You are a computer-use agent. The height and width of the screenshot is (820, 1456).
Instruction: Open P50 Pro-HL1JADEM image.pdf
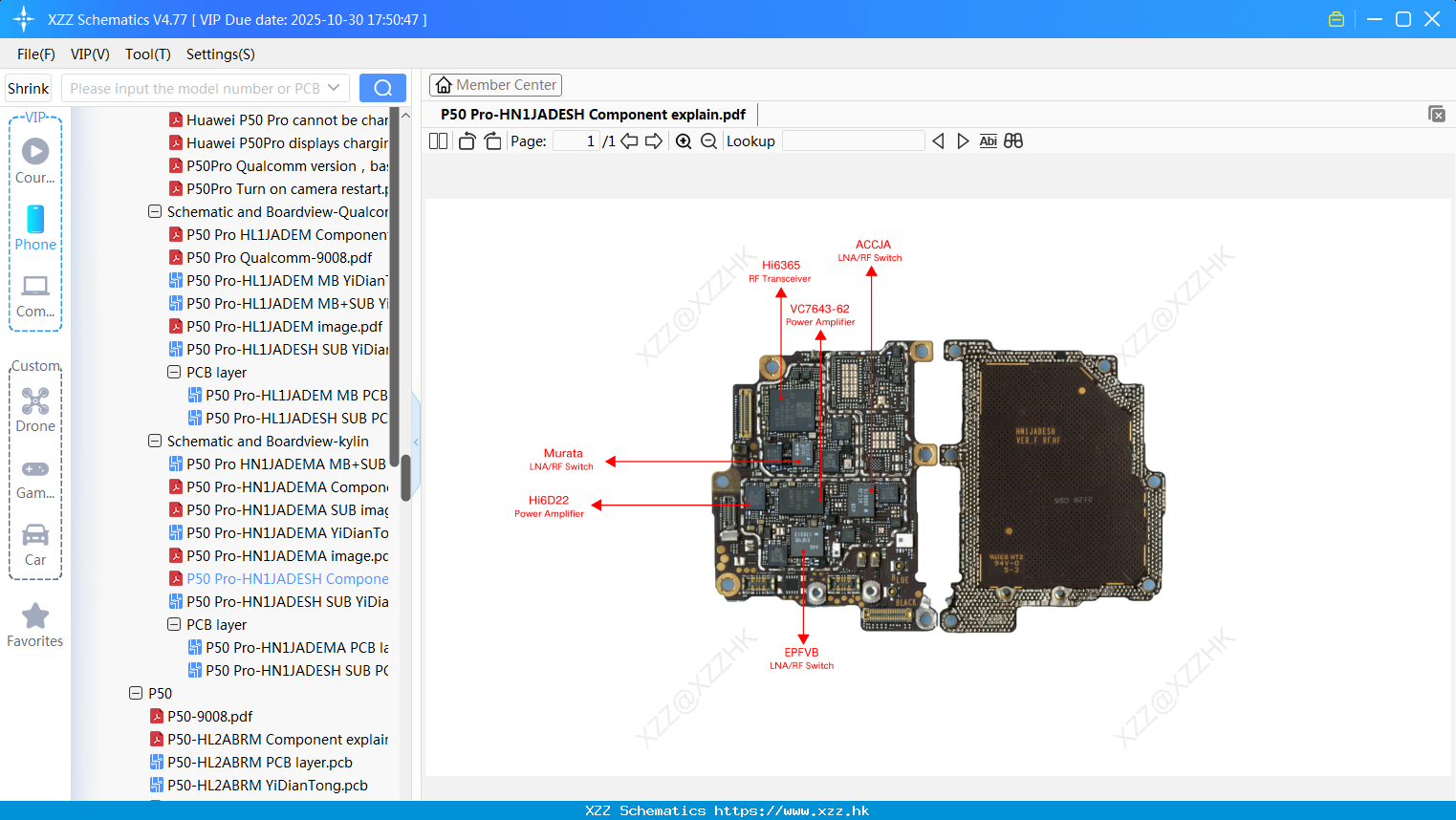pyautogui.click(x=275, y=326)
